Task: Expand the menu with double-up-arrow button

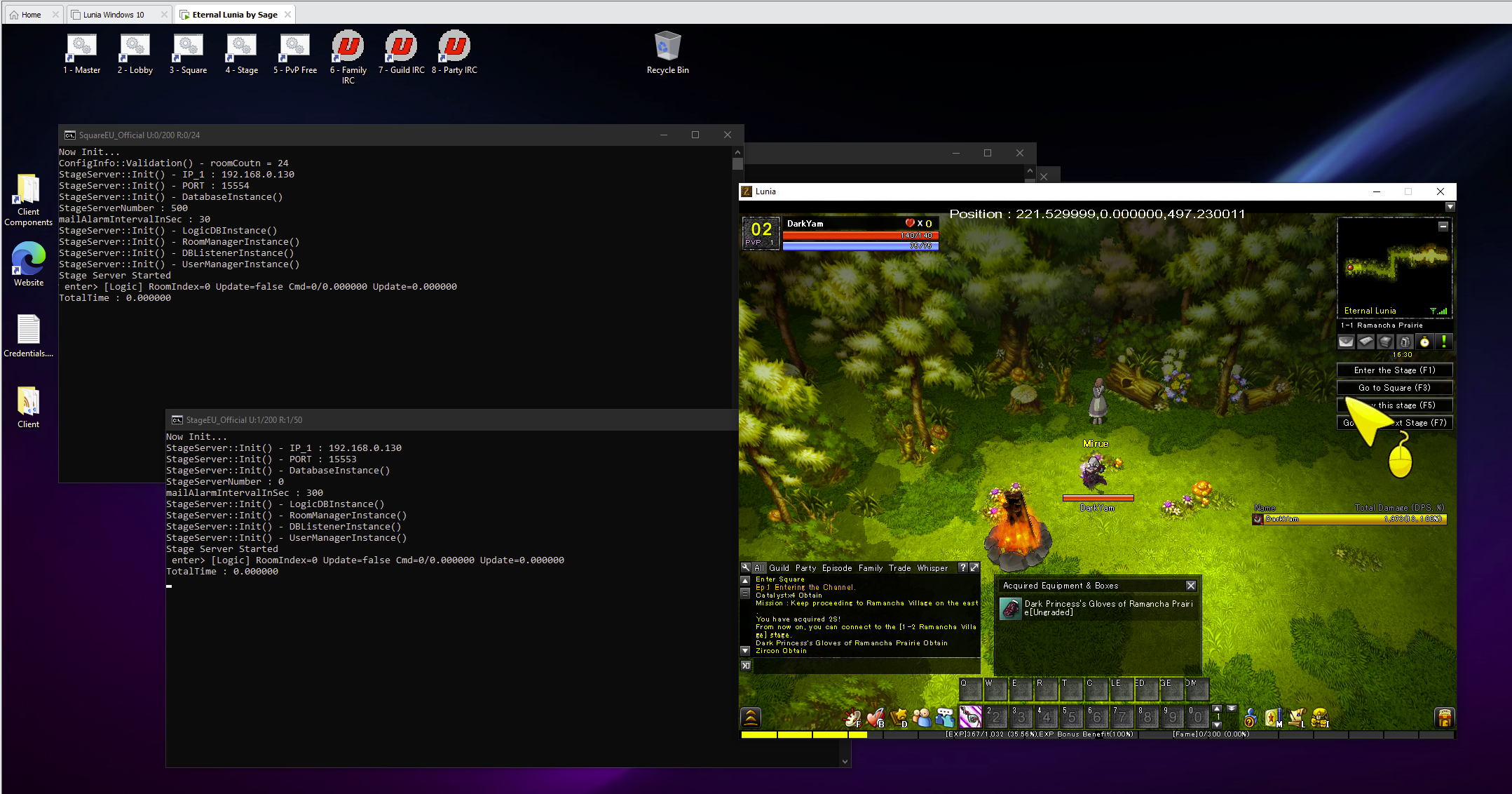Action: [751, 718]
